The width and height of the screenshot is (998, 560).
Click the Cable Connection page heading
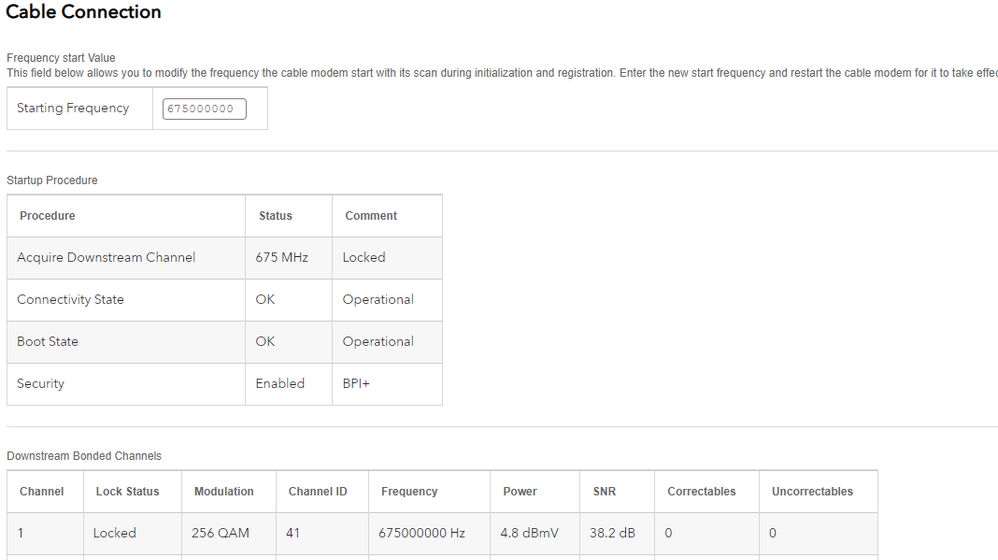(84, 12)
